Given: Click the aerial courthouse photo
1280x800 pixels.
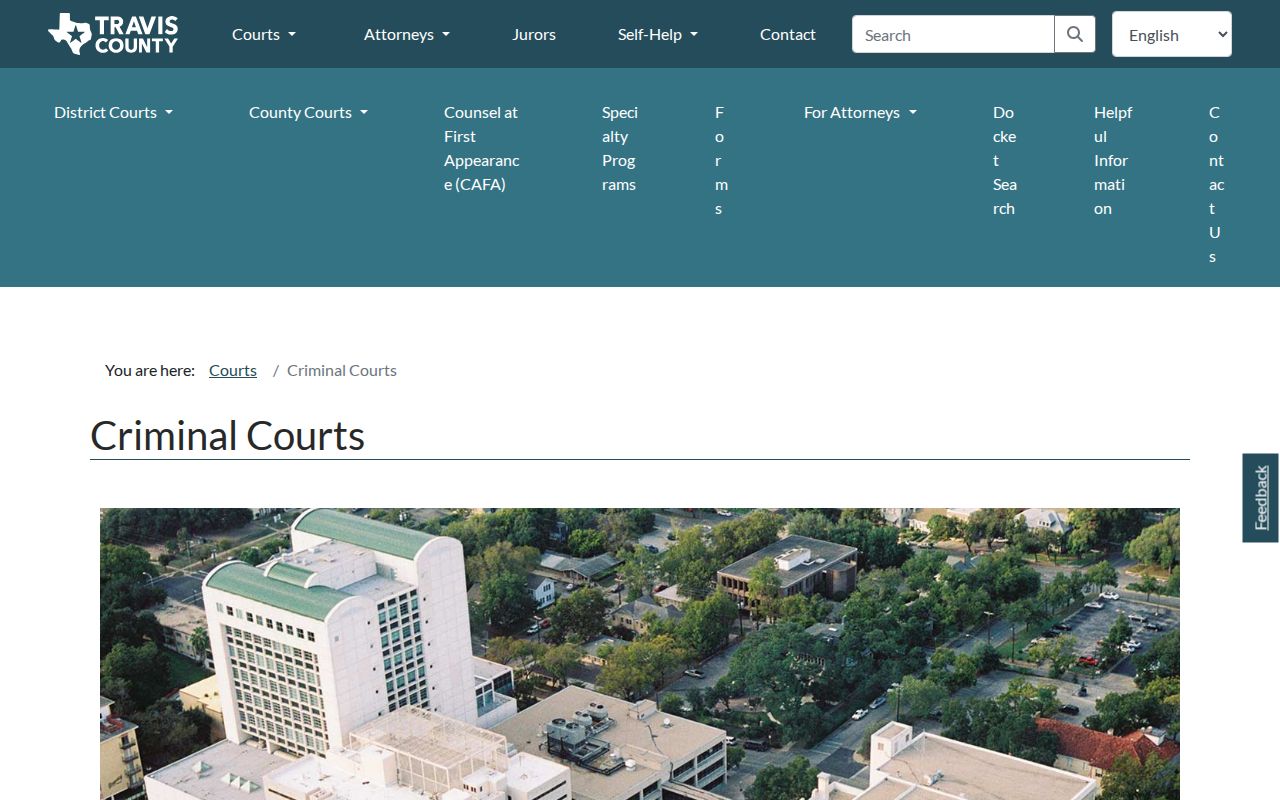Looking at the screenshot, I should (x=640, y=654).
